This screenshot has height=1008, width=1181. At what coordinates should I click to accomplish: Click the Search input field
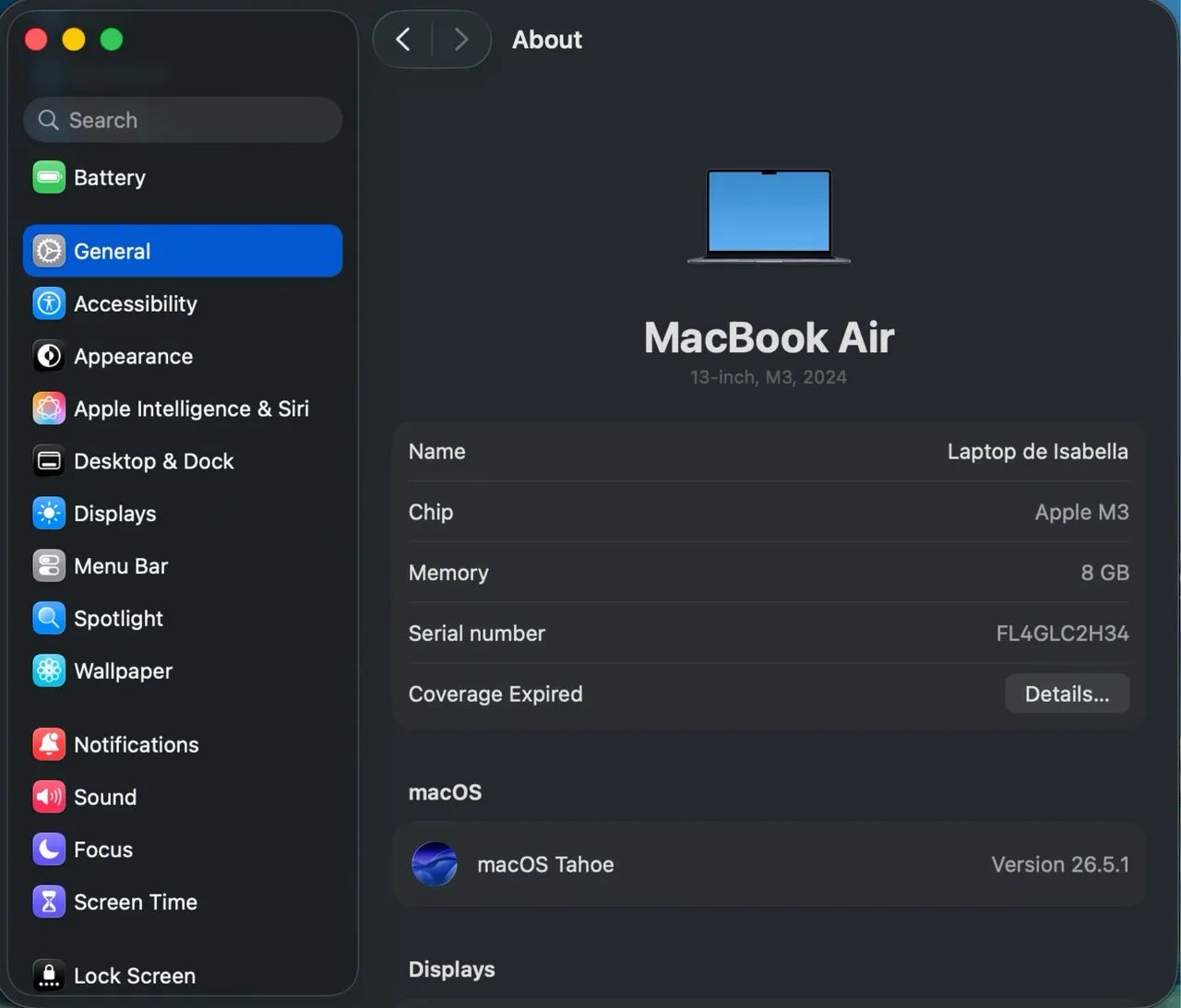[183, 120]
